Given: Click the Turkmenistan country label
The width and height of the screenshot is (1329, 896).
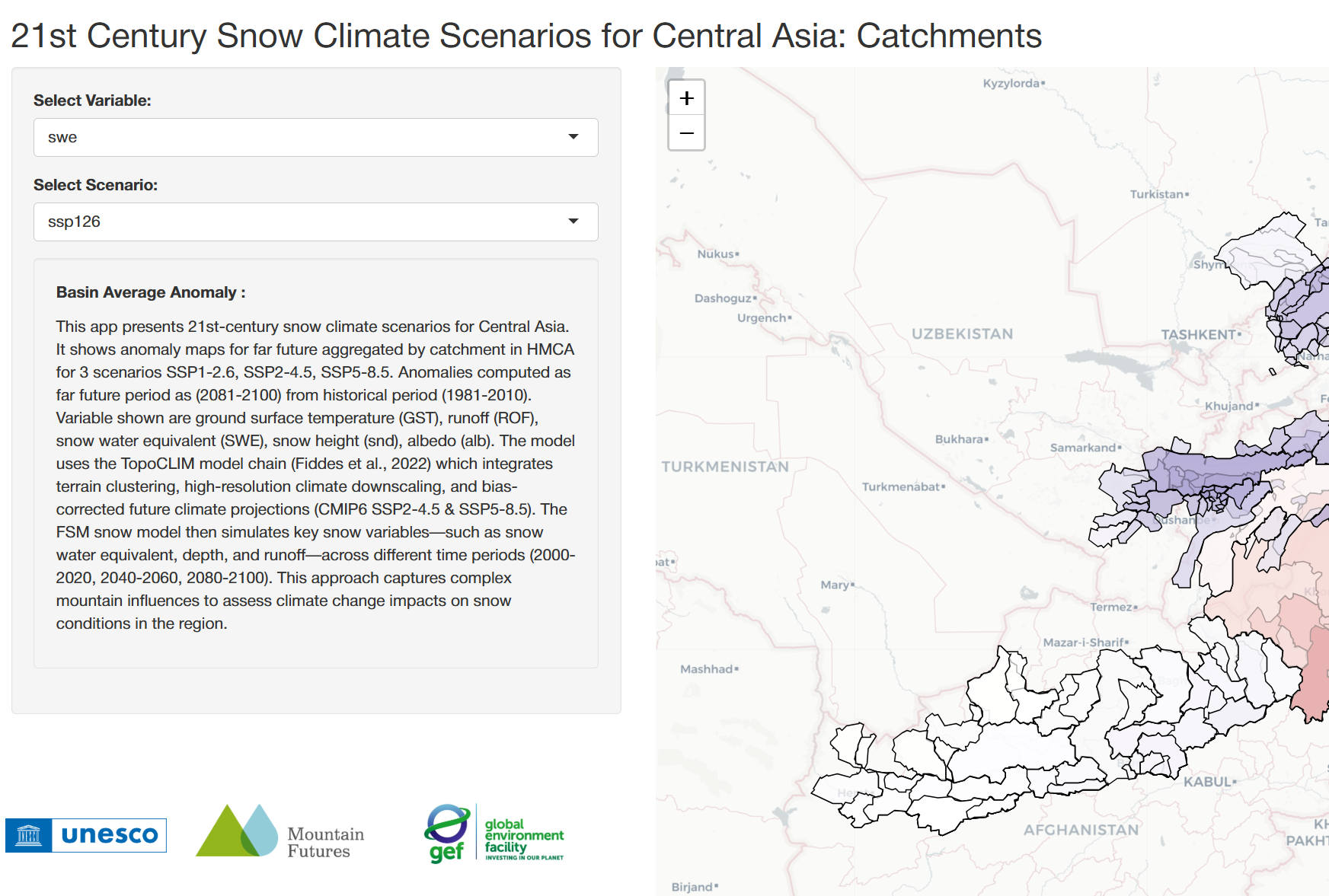Looking at the screenshot, I should tap(724, 467).
